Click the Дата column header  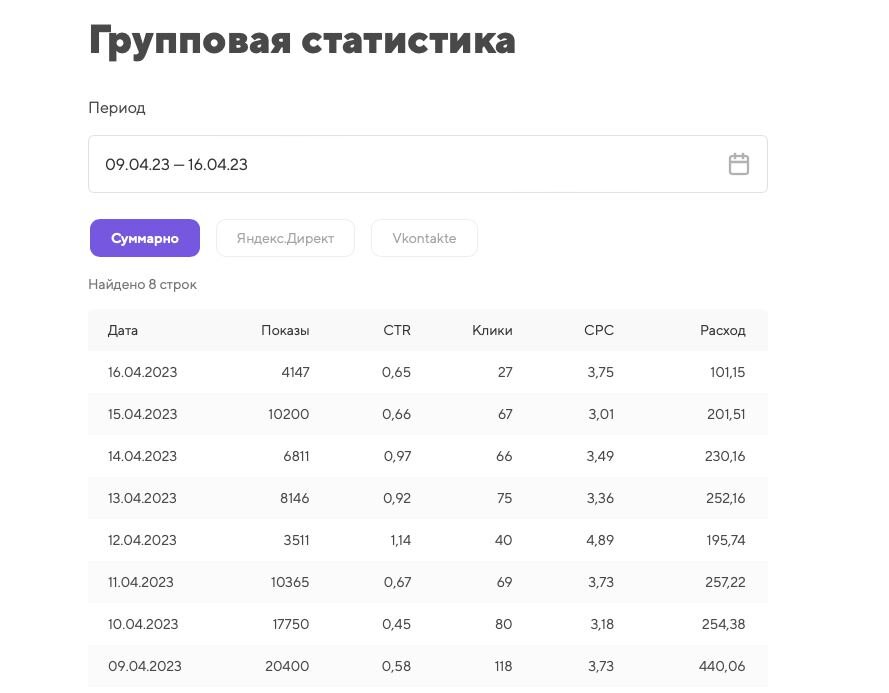[122, 330]
